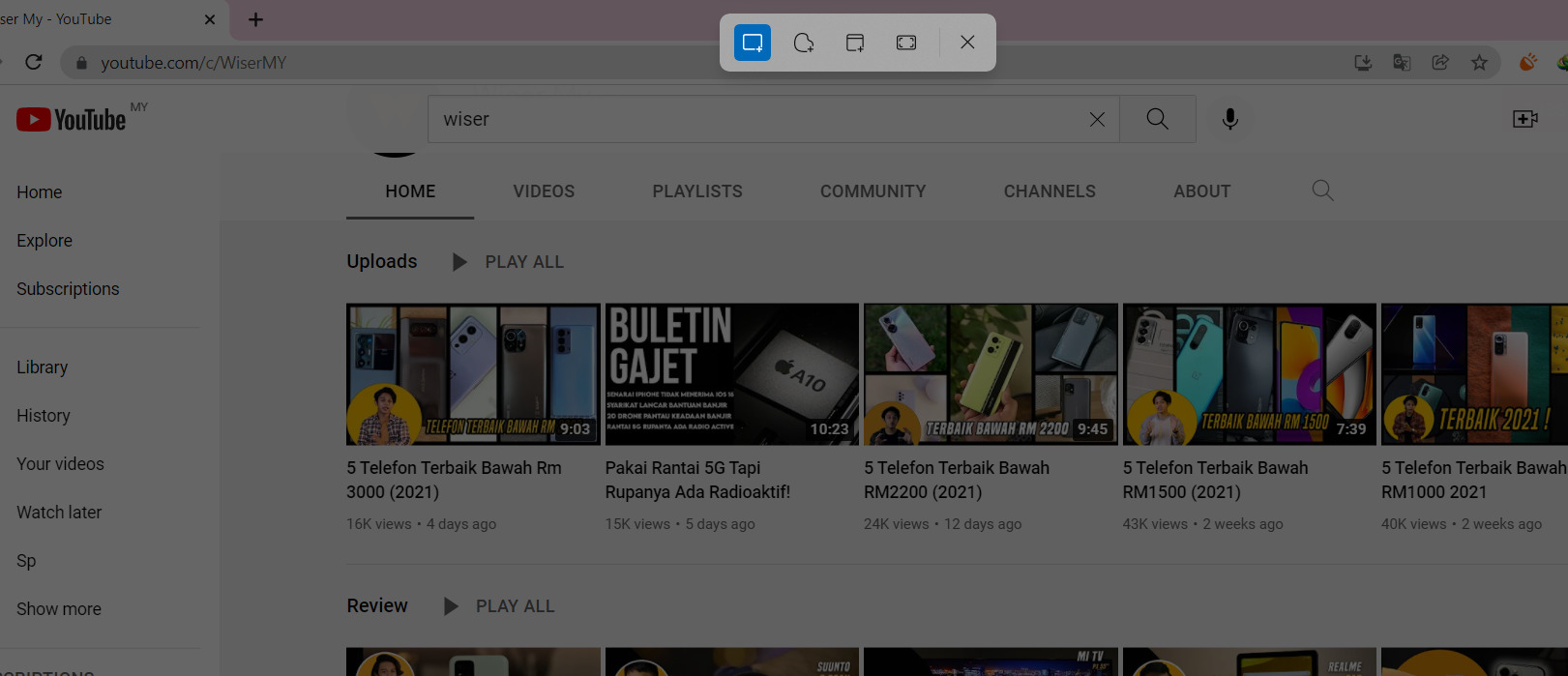This screenshot has height=676, width=1568.
Task: Click the search input field containing wiser
Action: (x=754, y=119)
